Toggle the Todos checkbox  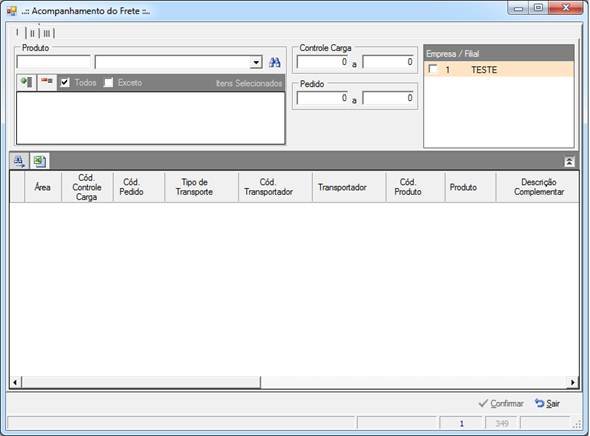click(x=65, y=82)
